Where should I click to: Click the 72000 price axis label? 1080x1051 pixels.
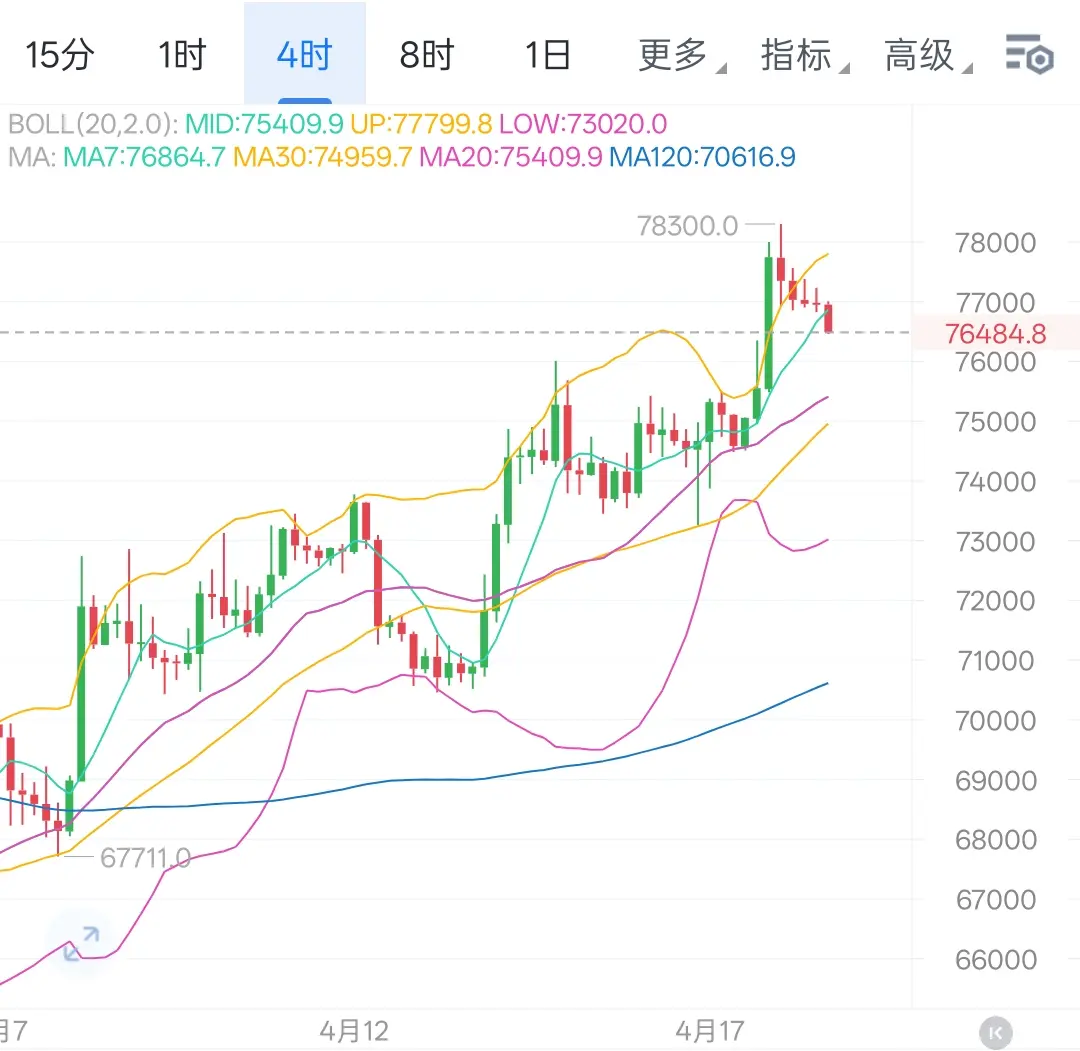pos(995,601)
